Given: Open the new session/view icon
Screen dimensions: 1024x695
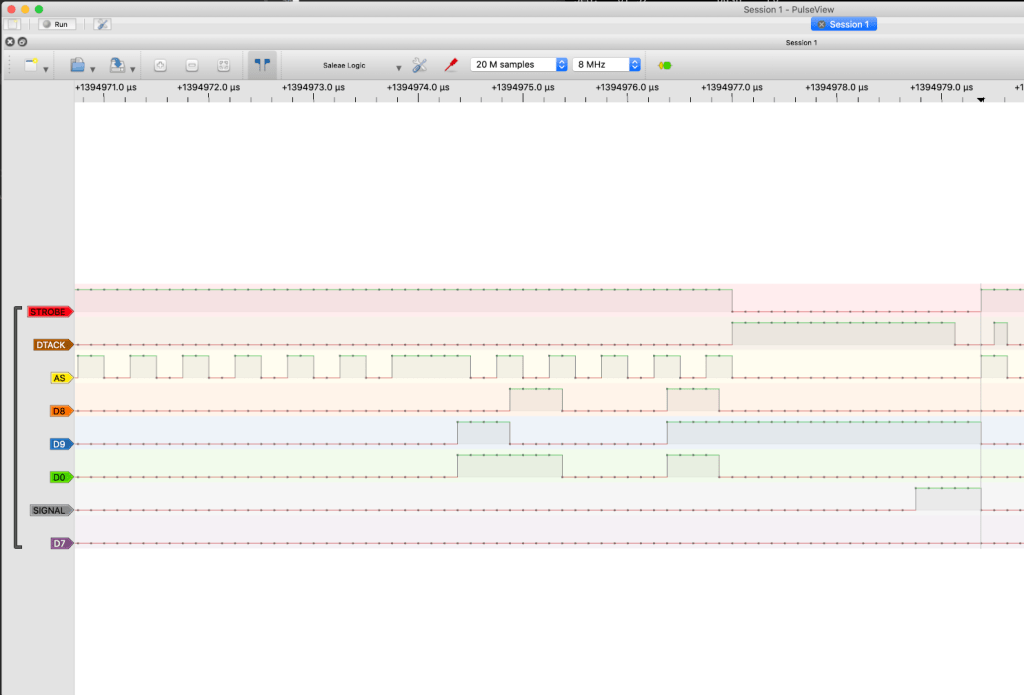Looking at the screenshot, I should pyautogui.click(x=31, y=66).
